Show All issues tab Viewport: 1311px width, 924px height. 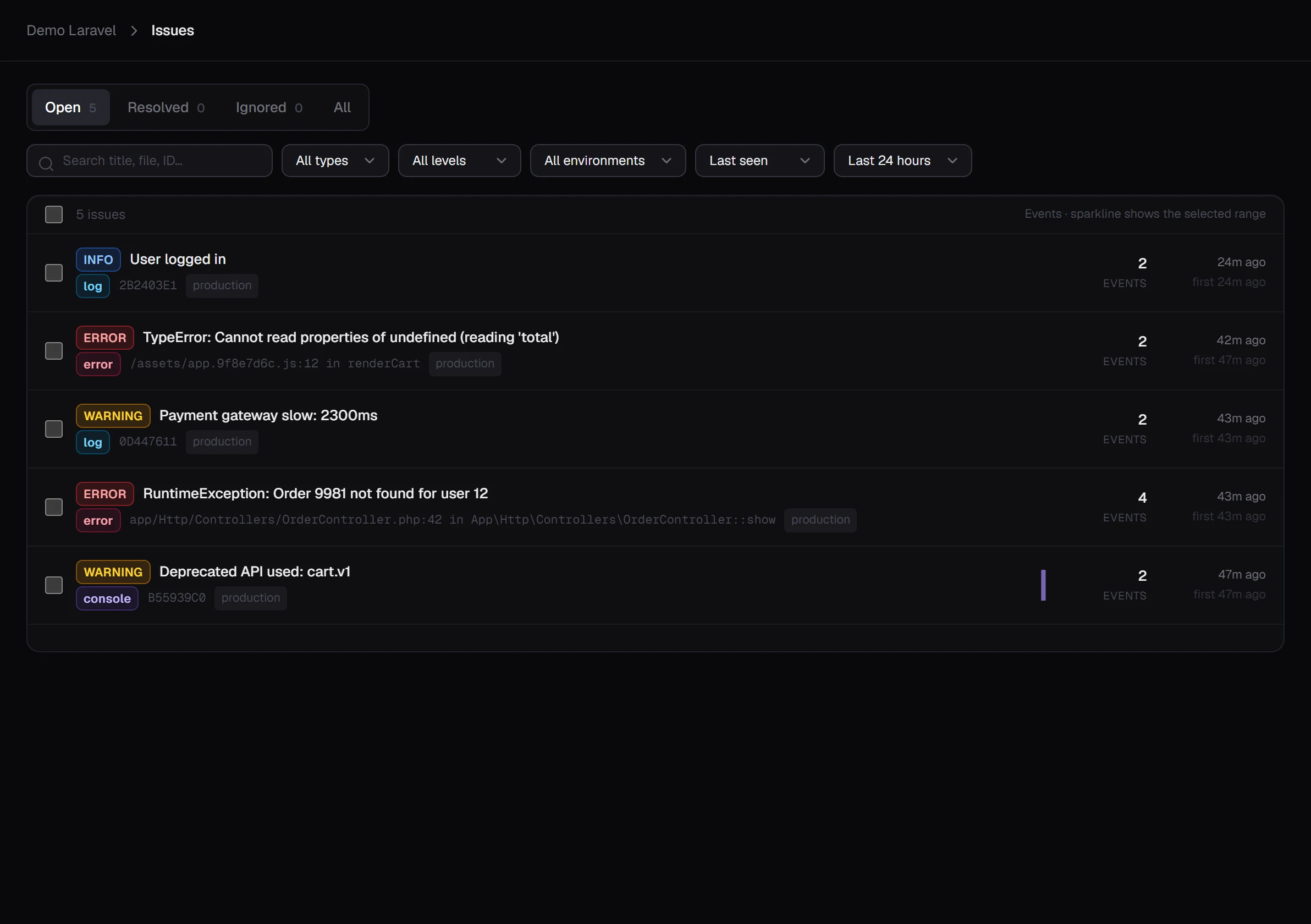[342, 107]
